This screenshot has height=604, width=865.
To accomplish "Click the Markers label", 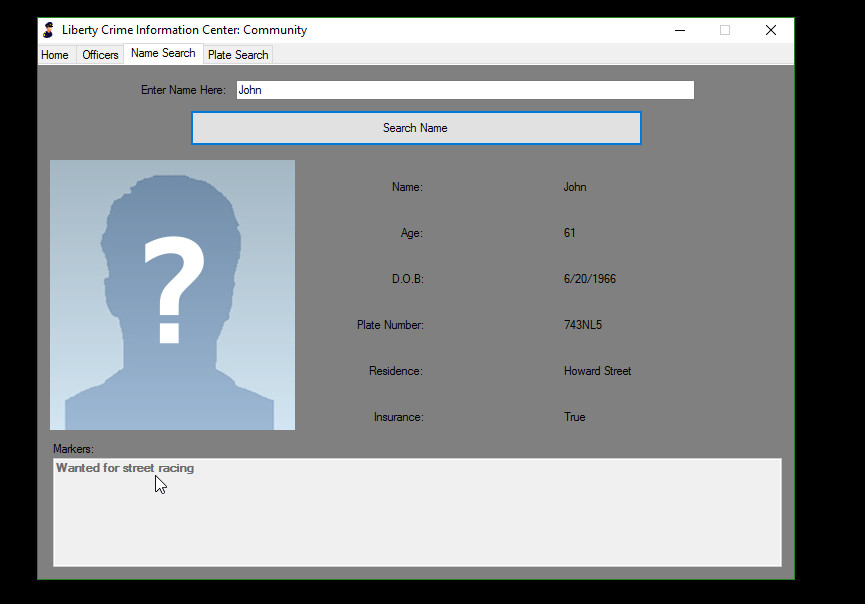I will [73, 449].
